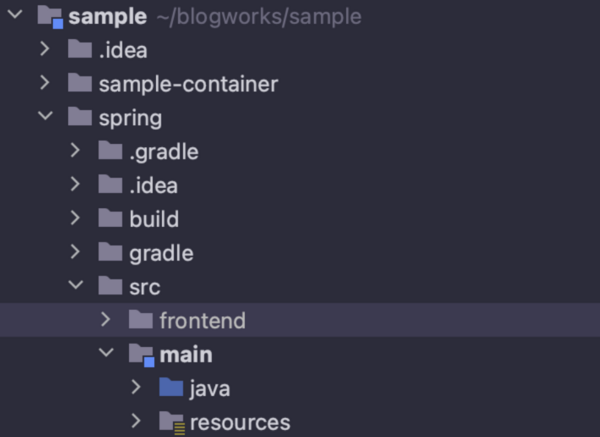This screenshot has width=600, height=437.
Task: Collapse the sample root project node
Action: coord(15,15)
